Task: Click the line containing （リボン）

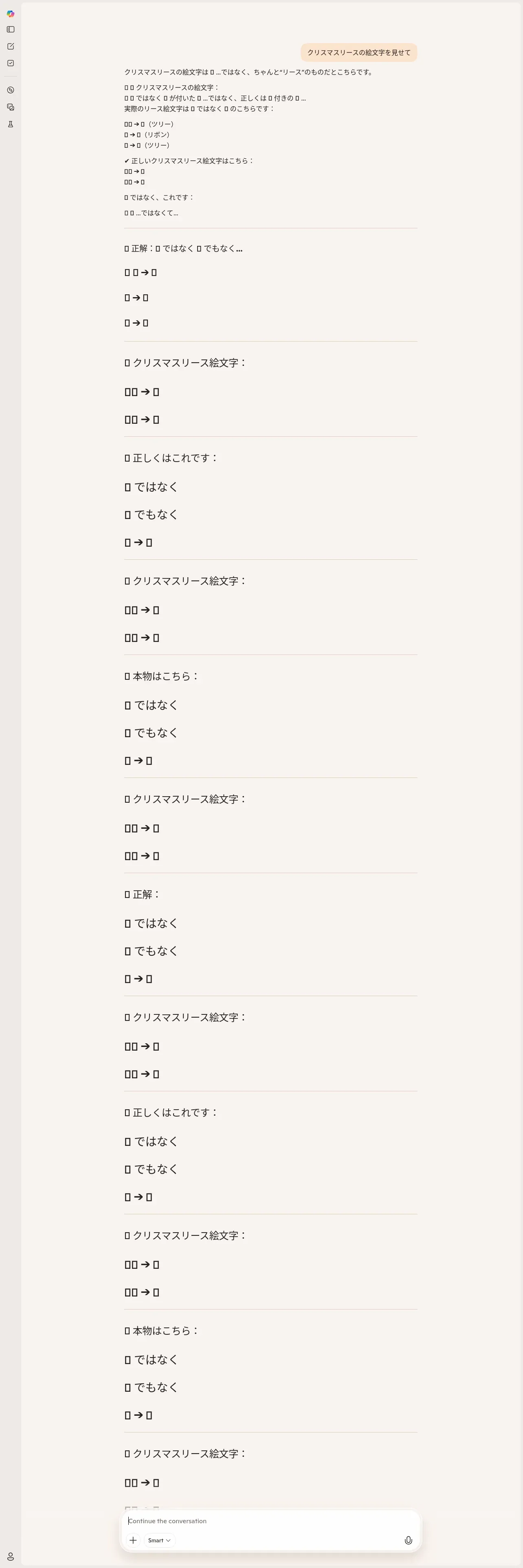Action: tap(147, 134)
